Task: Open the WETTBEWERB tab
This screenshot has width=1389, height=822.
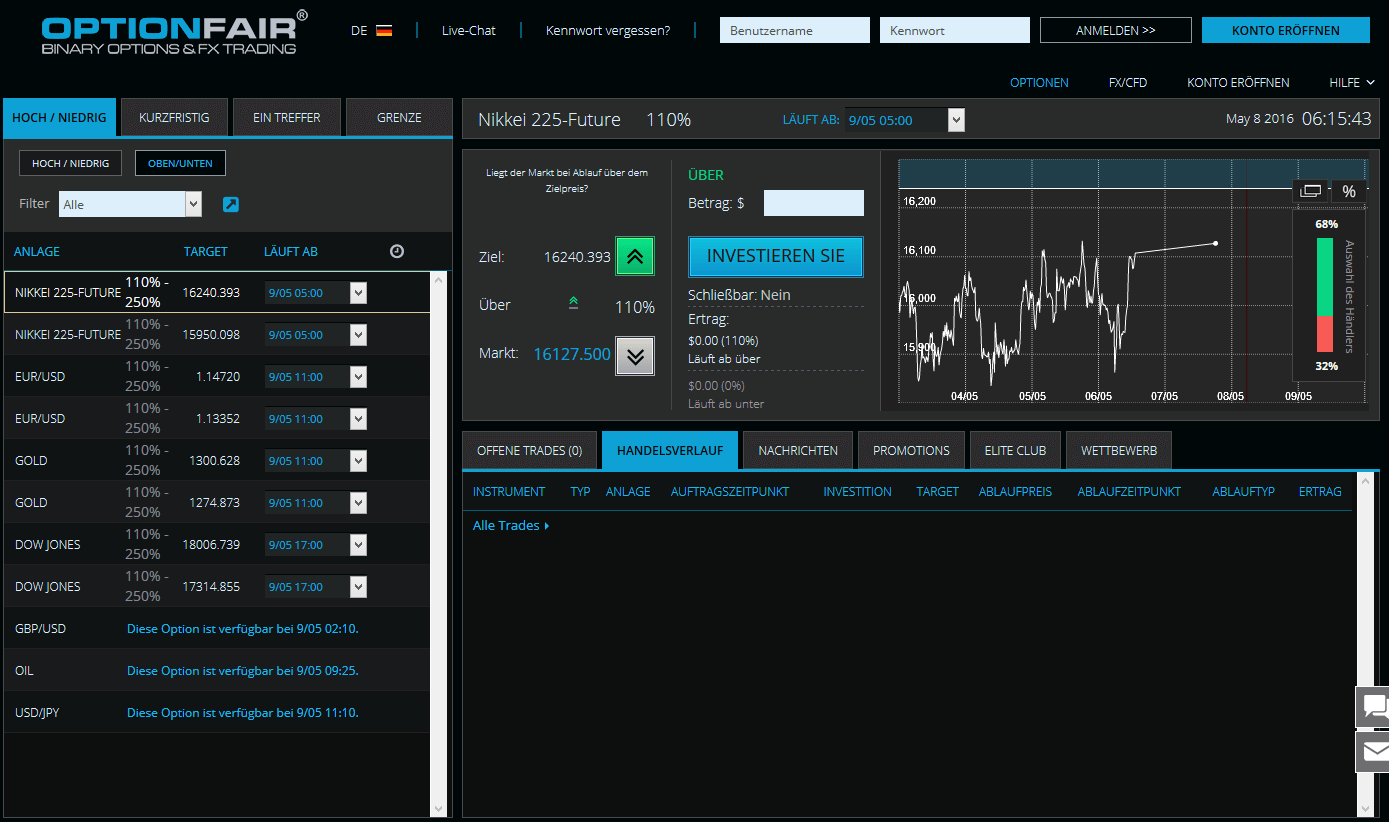Action: tap(1119, 451)
